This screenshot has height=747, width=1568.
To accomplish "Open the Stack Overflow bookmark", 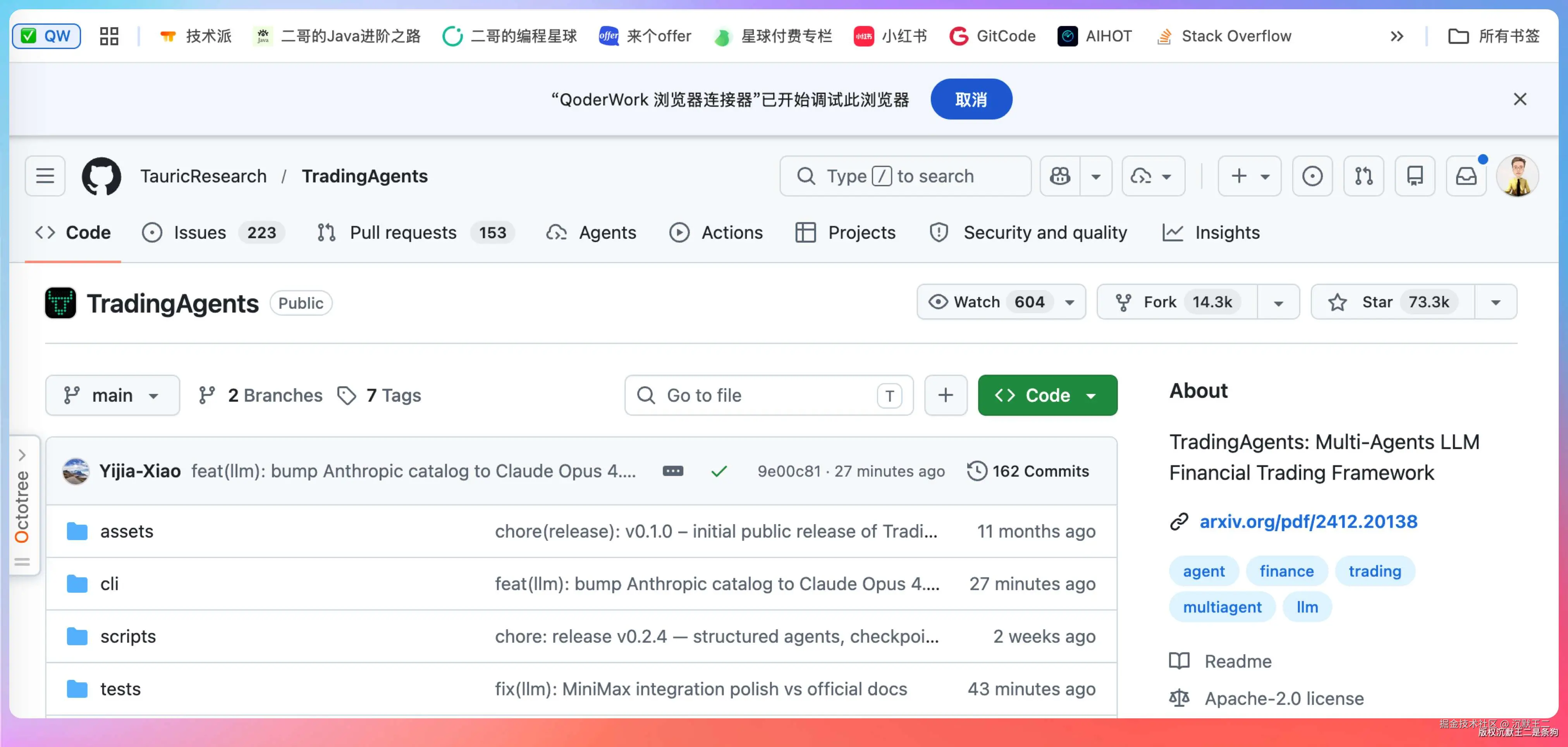I will (1224, 36).
